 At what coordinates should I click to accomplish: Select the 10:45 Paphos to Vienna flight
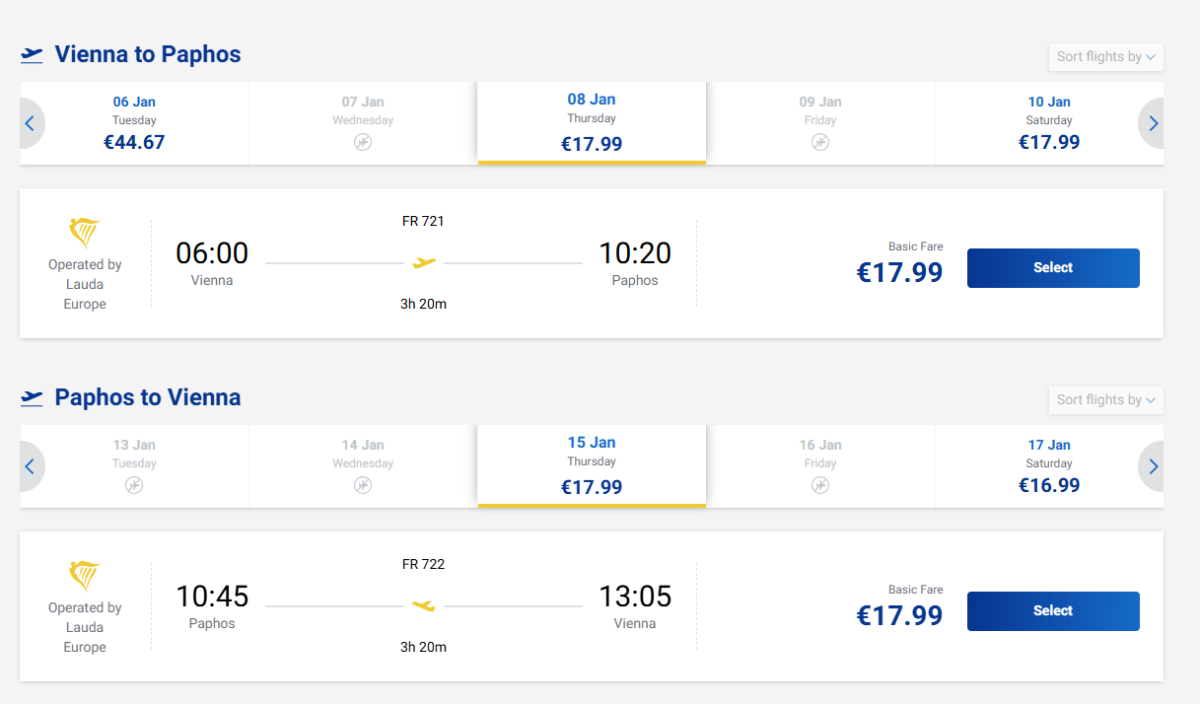tap(1053, 611)
